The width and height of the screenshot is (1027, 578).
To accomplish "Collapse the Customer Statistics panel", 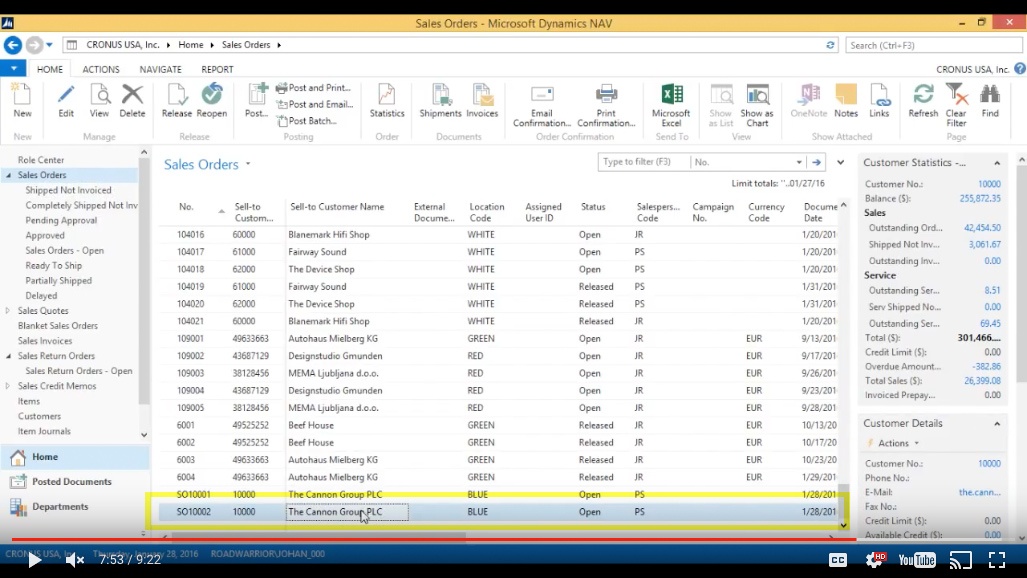I will click(997, 163).
